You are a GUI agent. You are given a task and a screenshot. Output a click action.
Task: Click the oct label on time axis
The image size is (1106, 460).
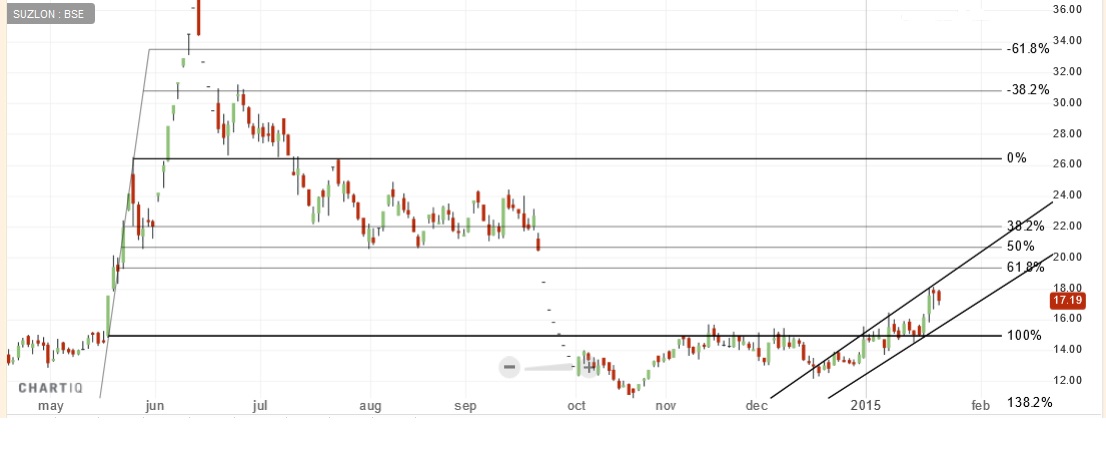pos(576,406)
